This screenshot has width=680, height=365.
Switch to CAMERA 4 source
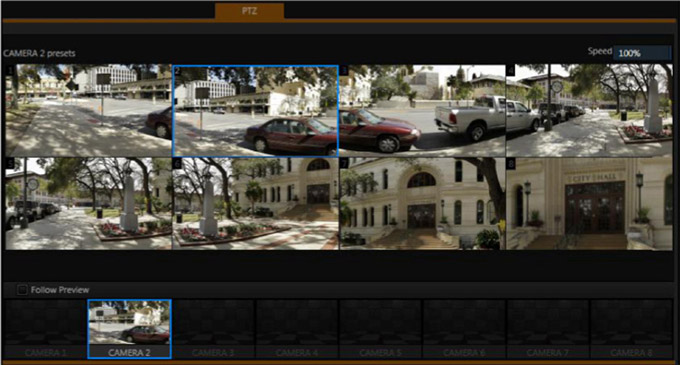(297, 329)
